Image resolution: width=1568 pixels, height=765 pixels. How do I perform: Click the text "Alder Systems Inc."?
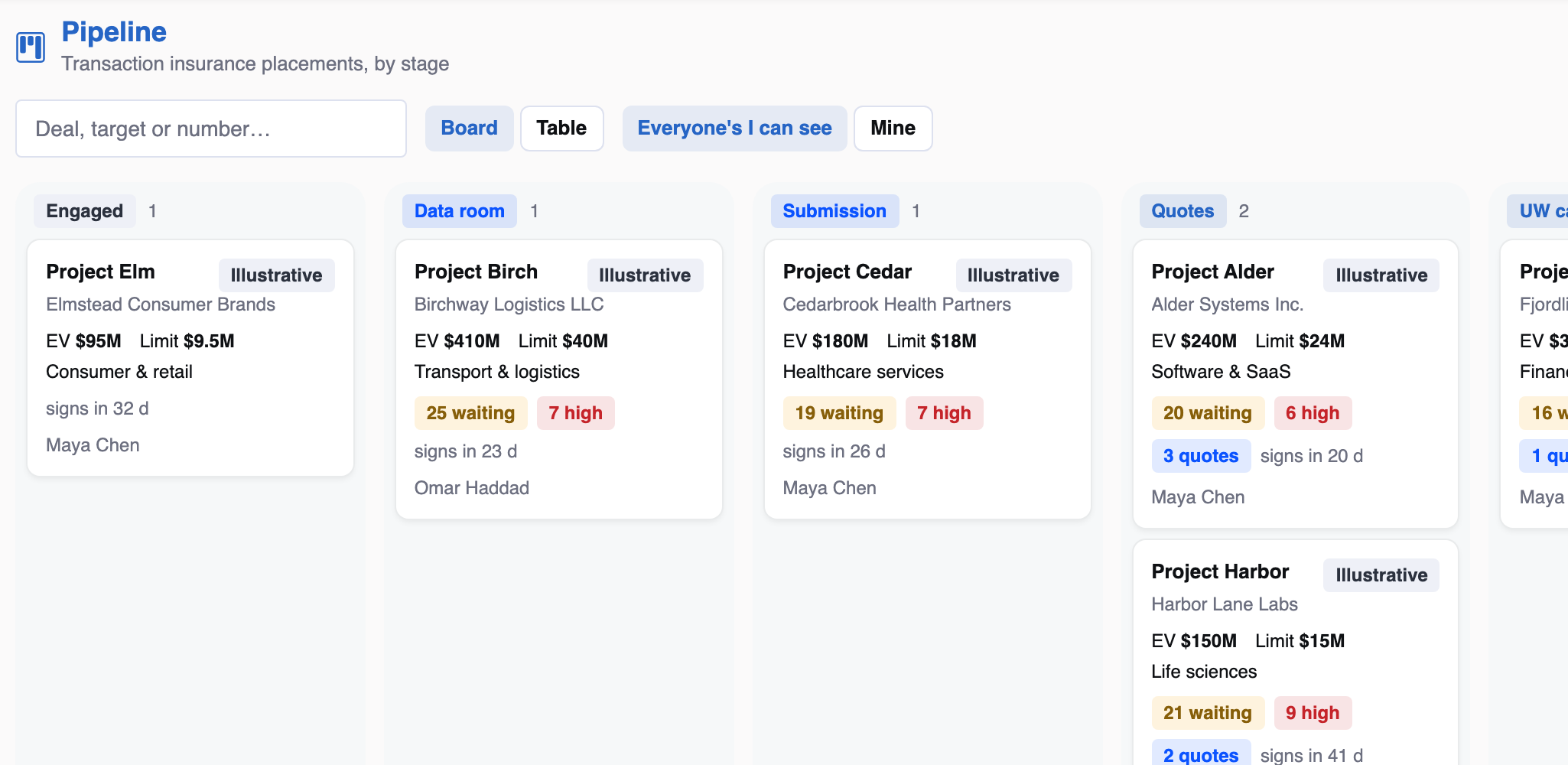tap(1227, 304)
